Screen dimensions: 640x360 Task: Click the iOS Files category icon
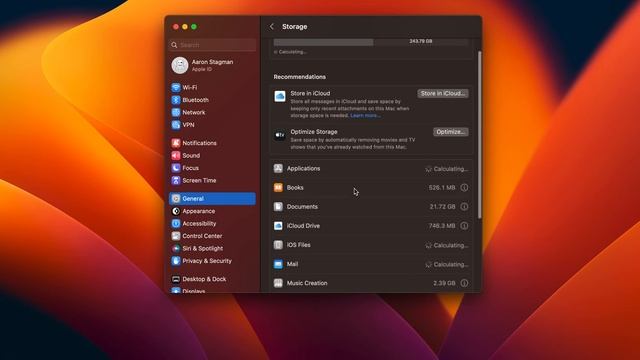pyautogui.click(x=278, y=245)
